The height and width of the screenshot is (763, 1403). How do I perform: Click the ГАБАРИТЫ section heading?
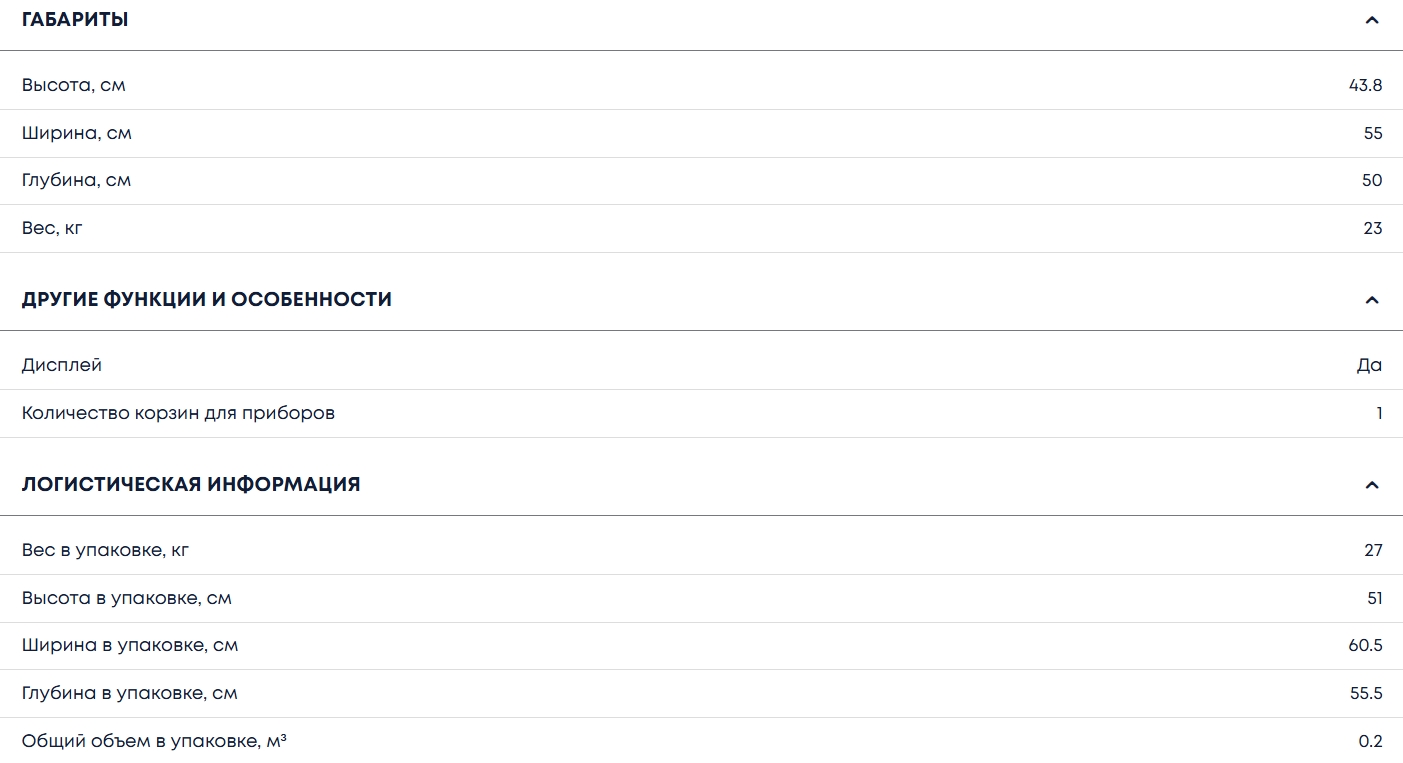click(x=75, y=20)
